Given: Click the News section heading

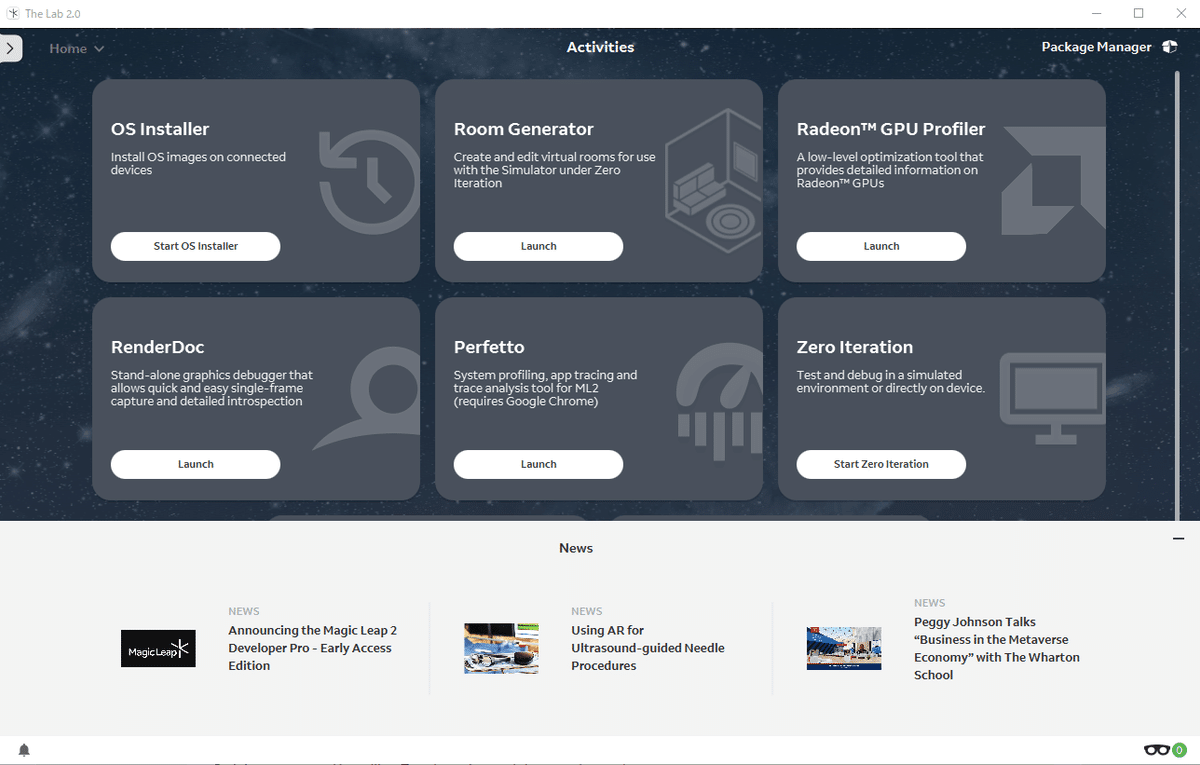Looking at the screenshot, I should click(x=576, y=548).
